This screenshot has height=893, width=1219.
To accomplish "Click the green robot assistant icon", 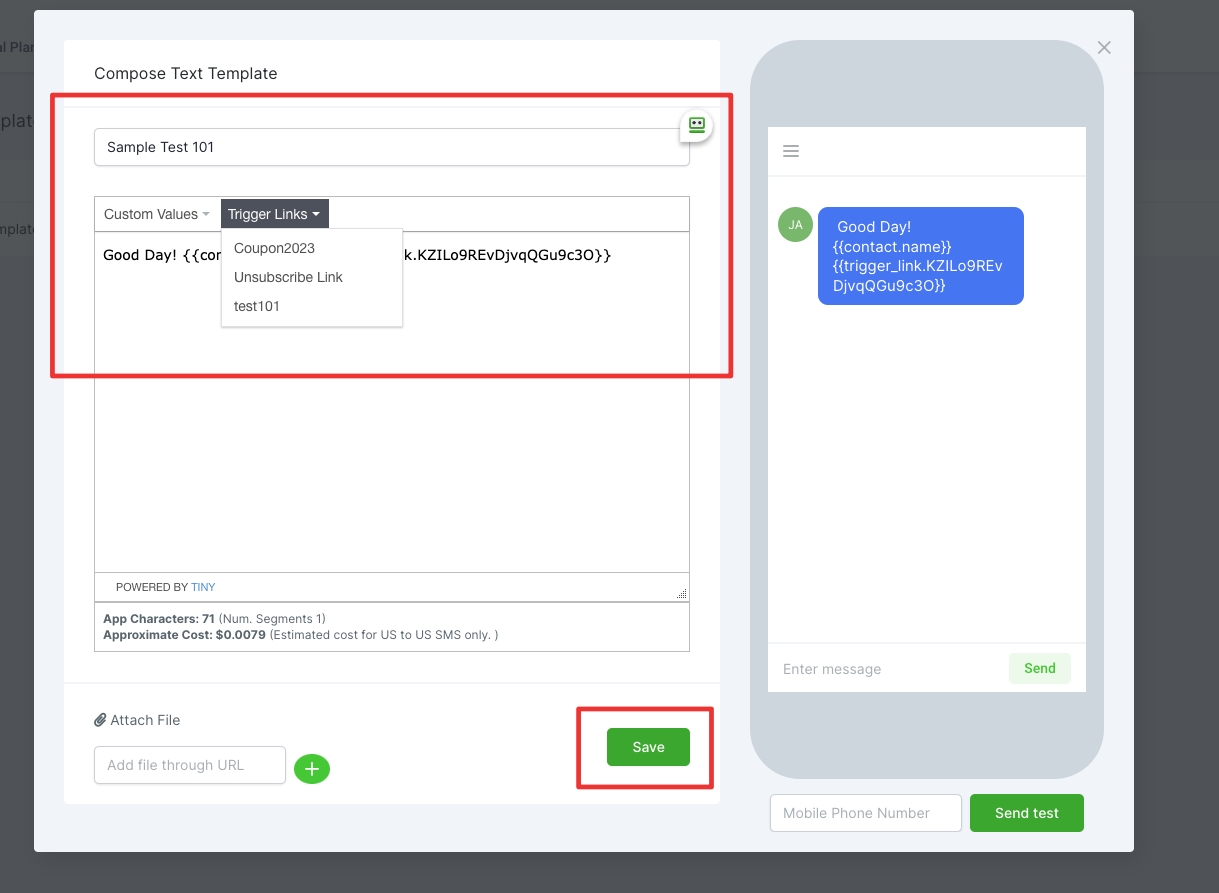I will coord(697,125).
